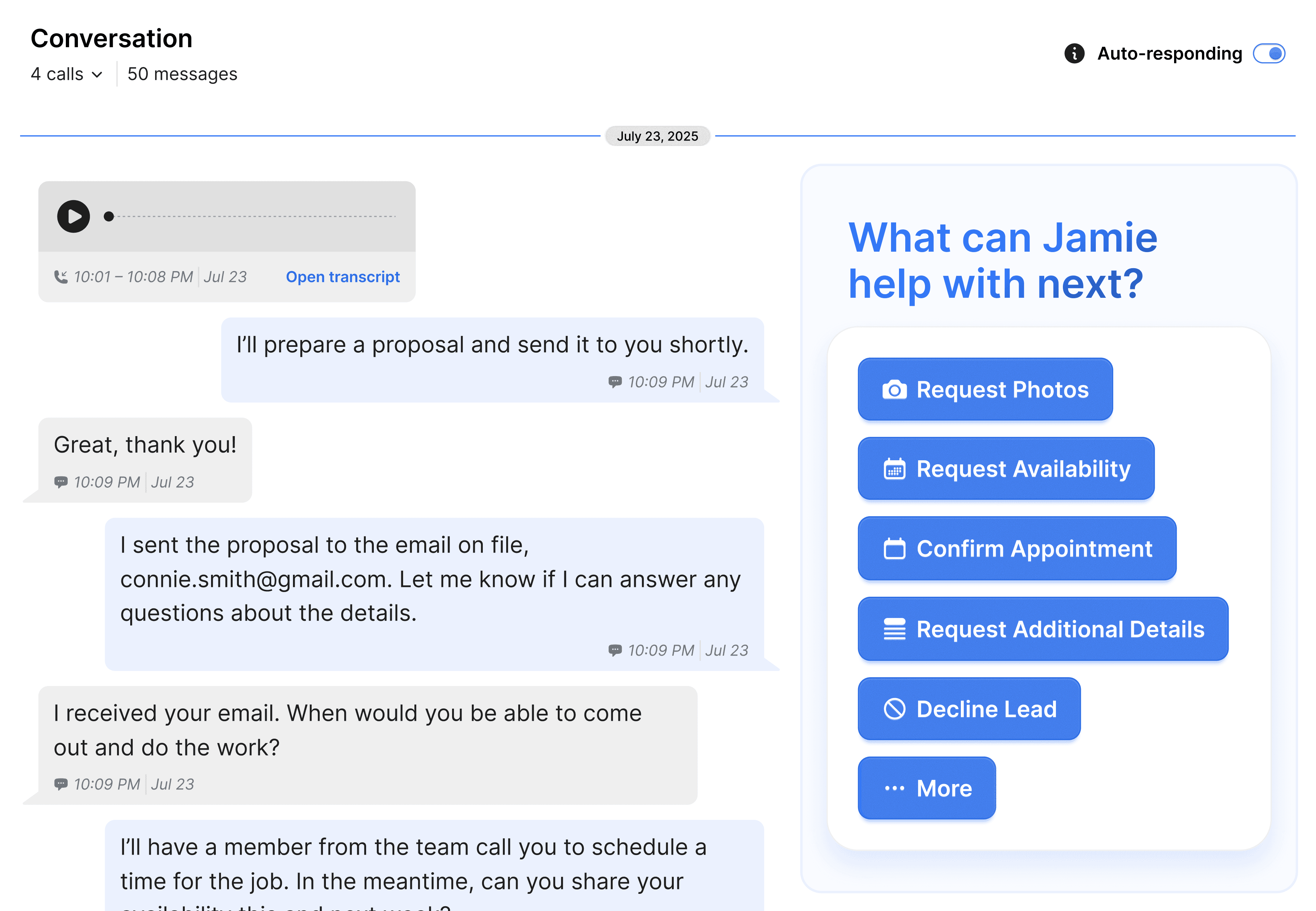Click the prohibited icon on Decline Lead
Image resolution: width=1316 pixels, height=911 pixels.
pos(894,709)
